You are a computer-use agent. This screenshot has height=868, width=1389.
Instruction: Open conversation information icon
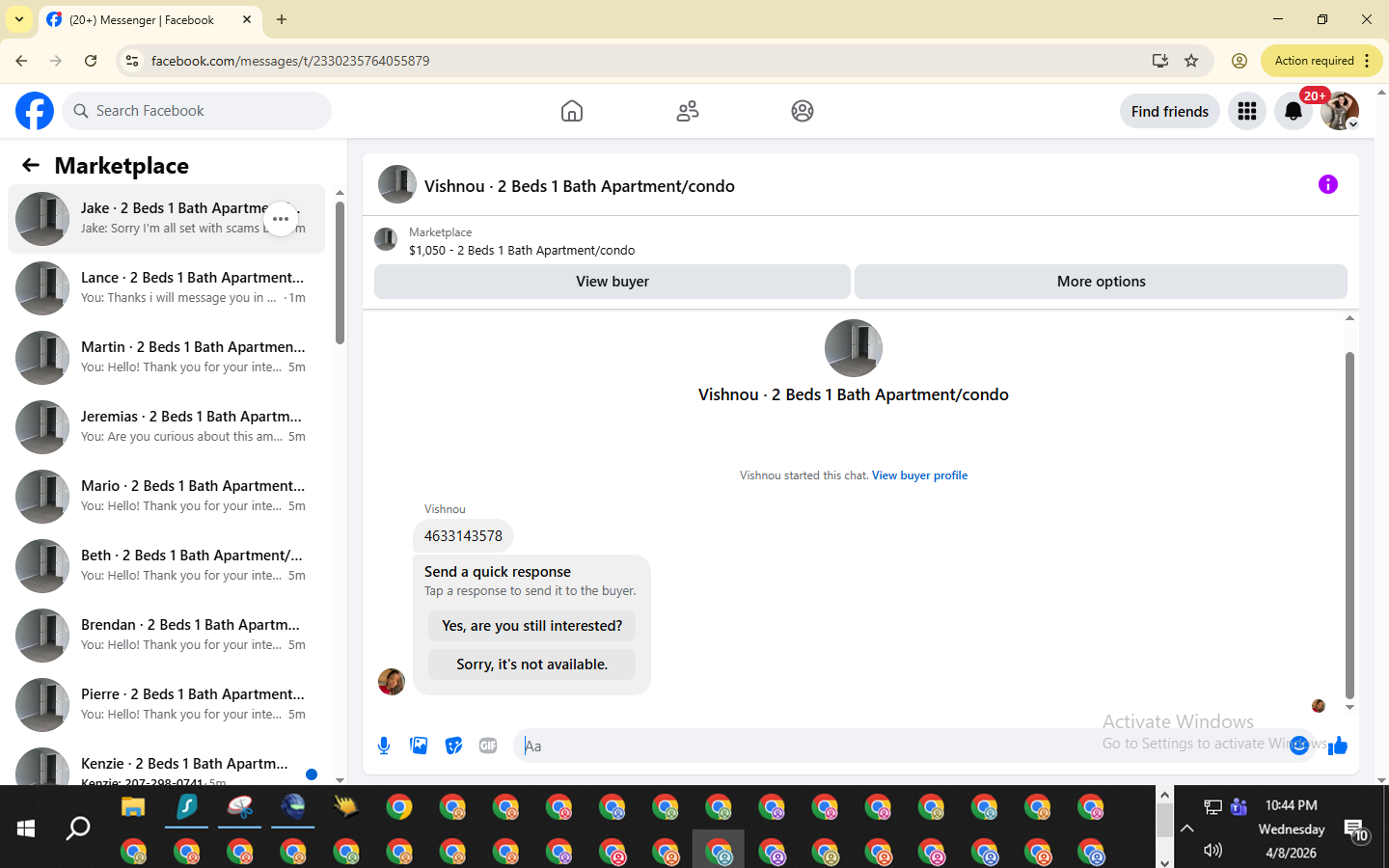click(1328, 184)
